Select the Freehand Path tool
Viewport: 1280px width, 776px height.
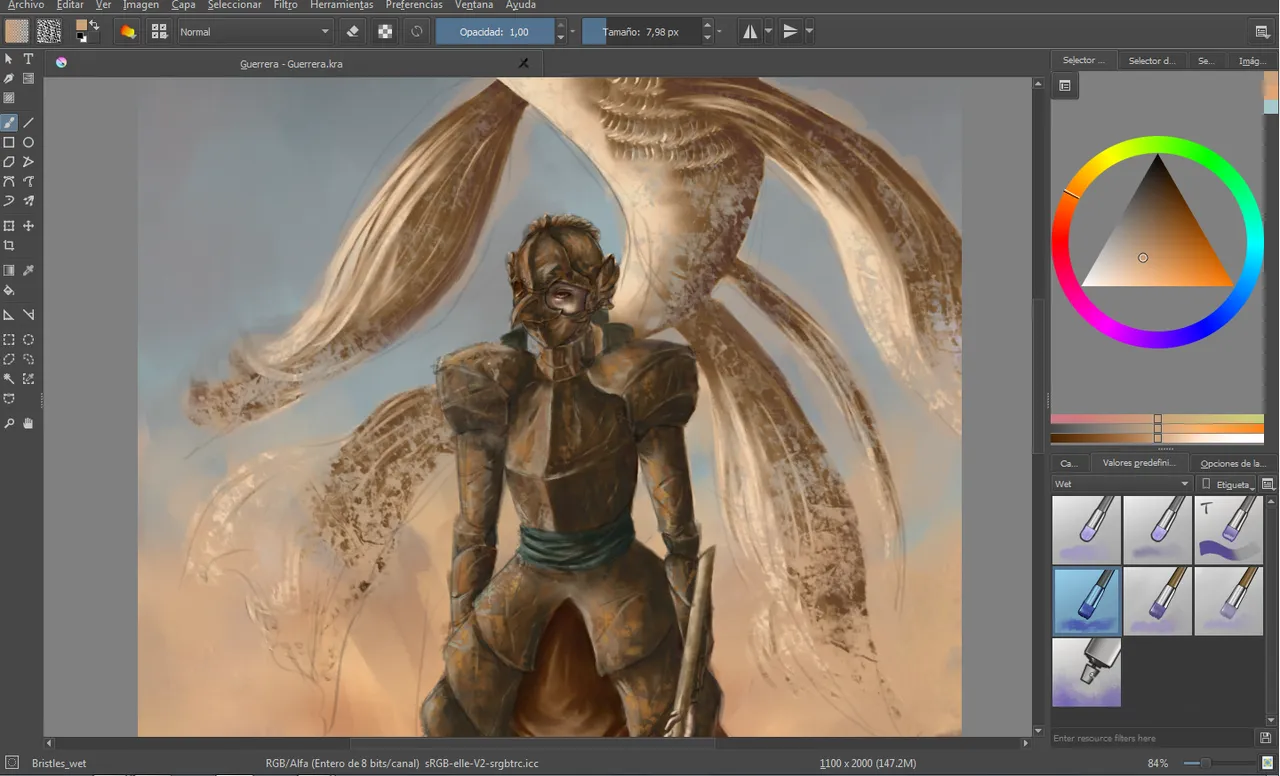pyautogui.click(x=29, y=182)
